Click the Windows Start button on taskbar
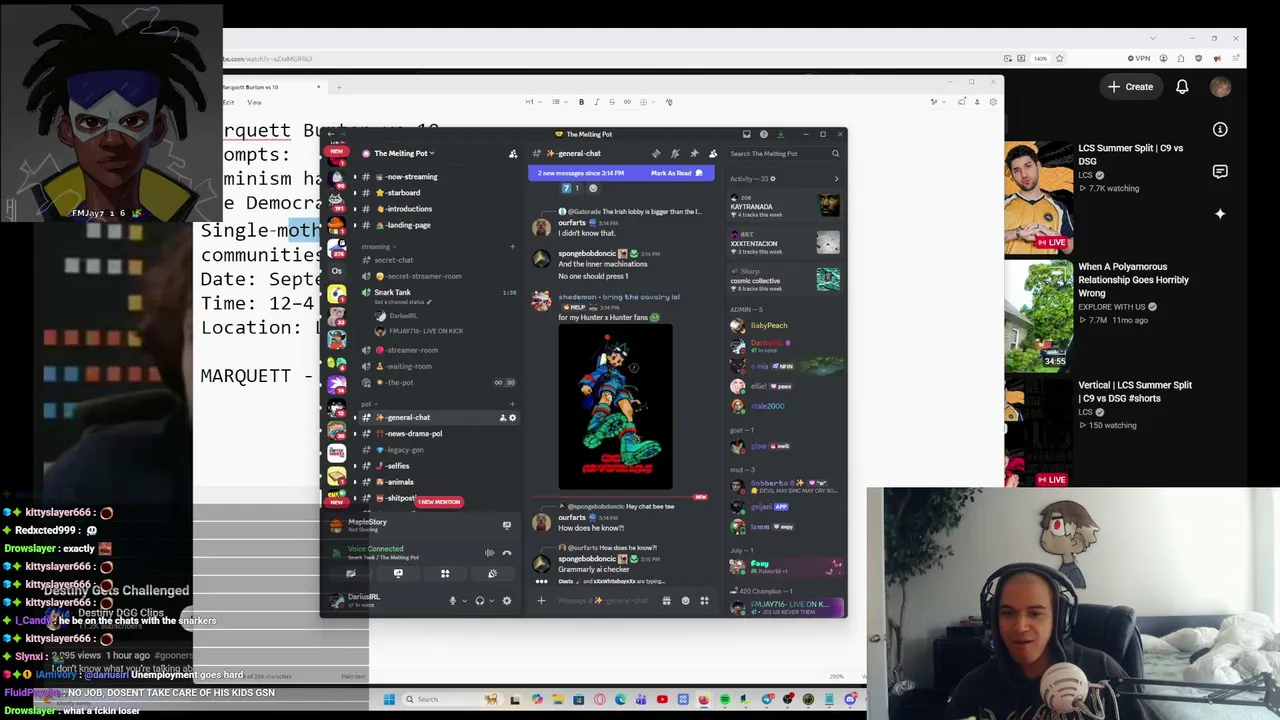This screenshot has height=720, width=1280. click(x=389, y=699)
